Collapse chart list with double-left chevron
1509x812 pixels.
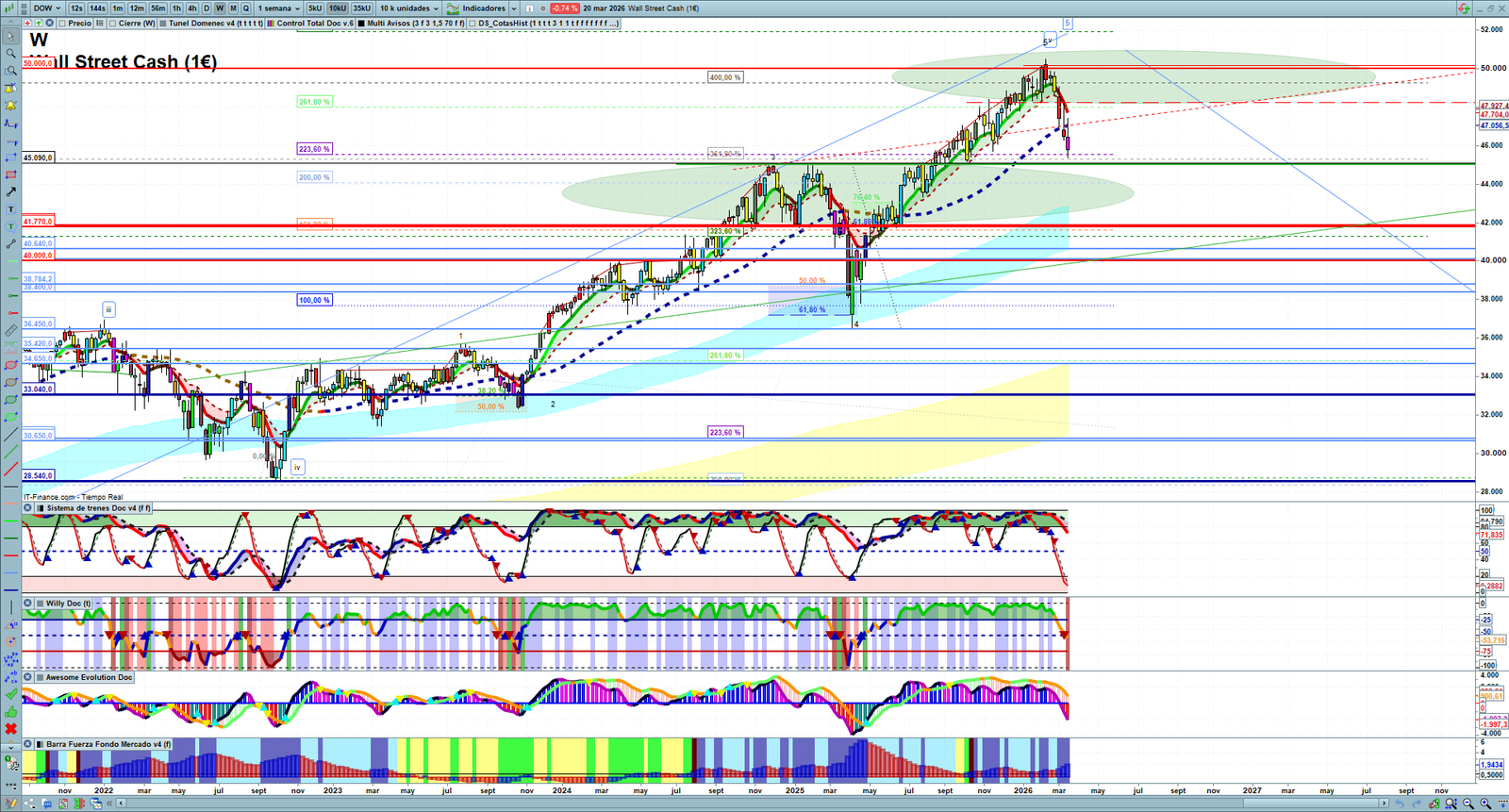click(x=109, y=804)
